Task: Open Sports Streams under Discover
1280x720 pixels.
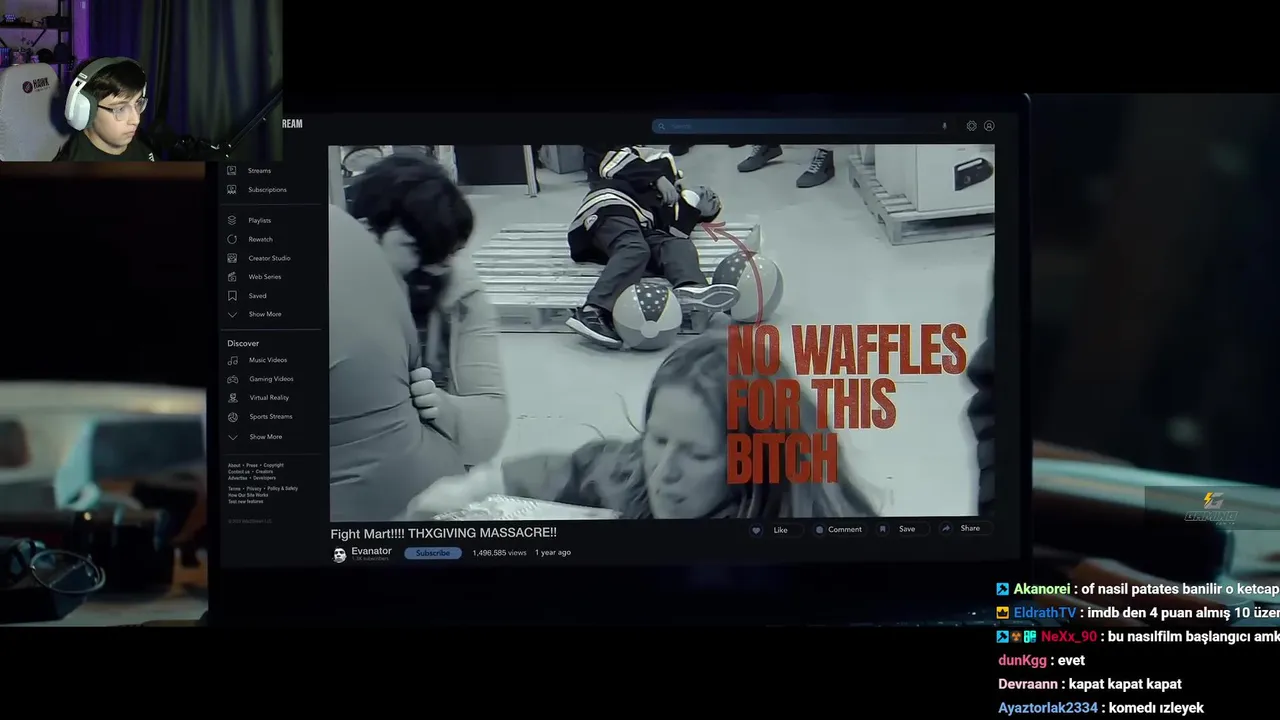Action: pyautogui.click(x=261, y=416)
